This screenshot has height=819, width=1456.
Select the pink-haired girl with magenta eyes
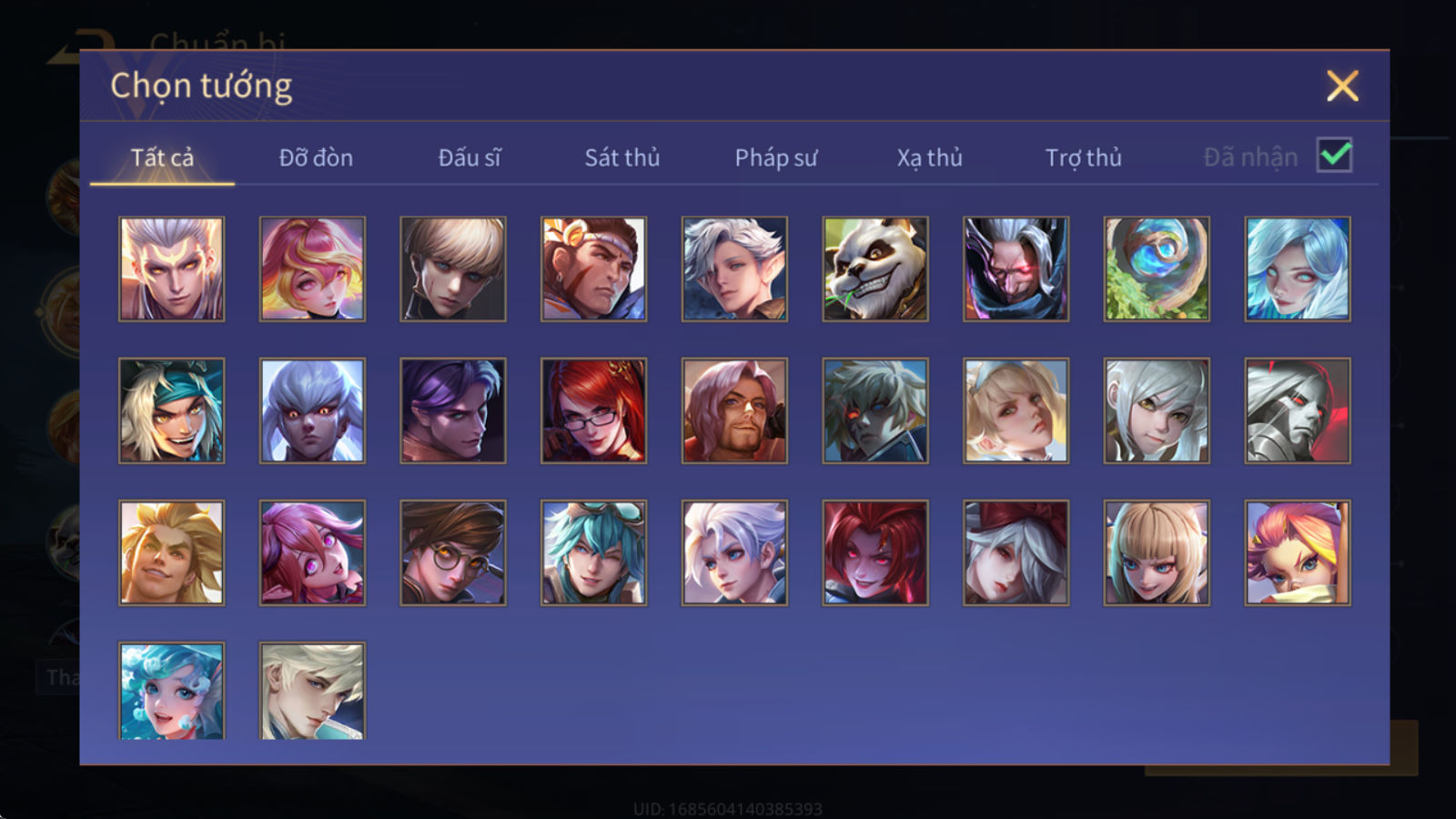312,552
